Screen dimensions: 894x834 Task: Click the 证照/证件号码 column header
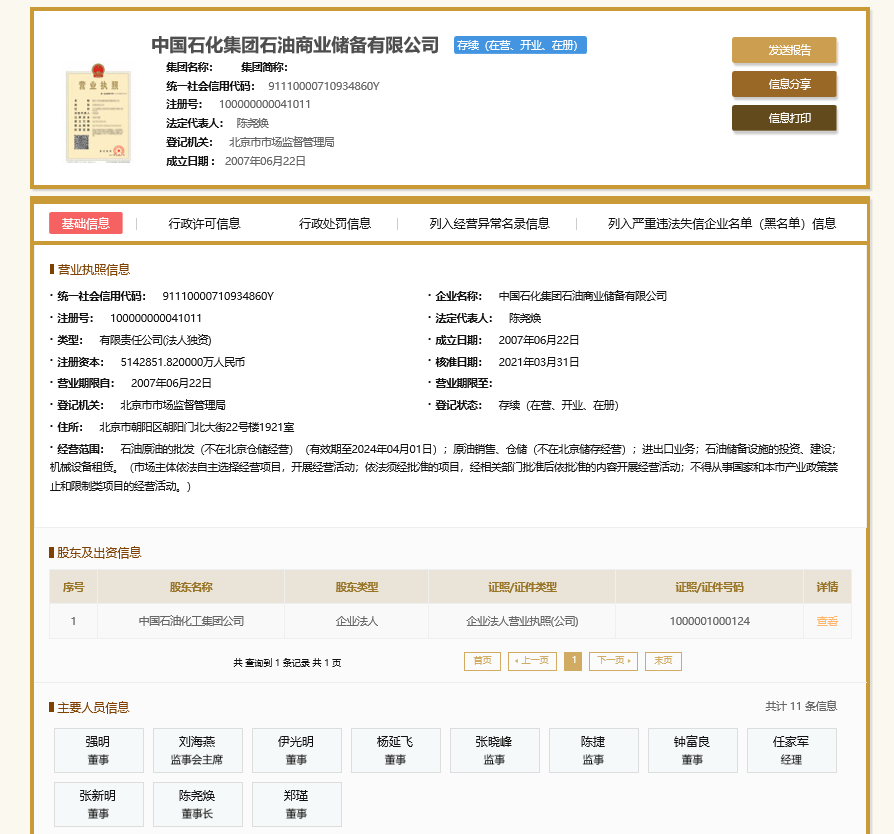[709, 587]
